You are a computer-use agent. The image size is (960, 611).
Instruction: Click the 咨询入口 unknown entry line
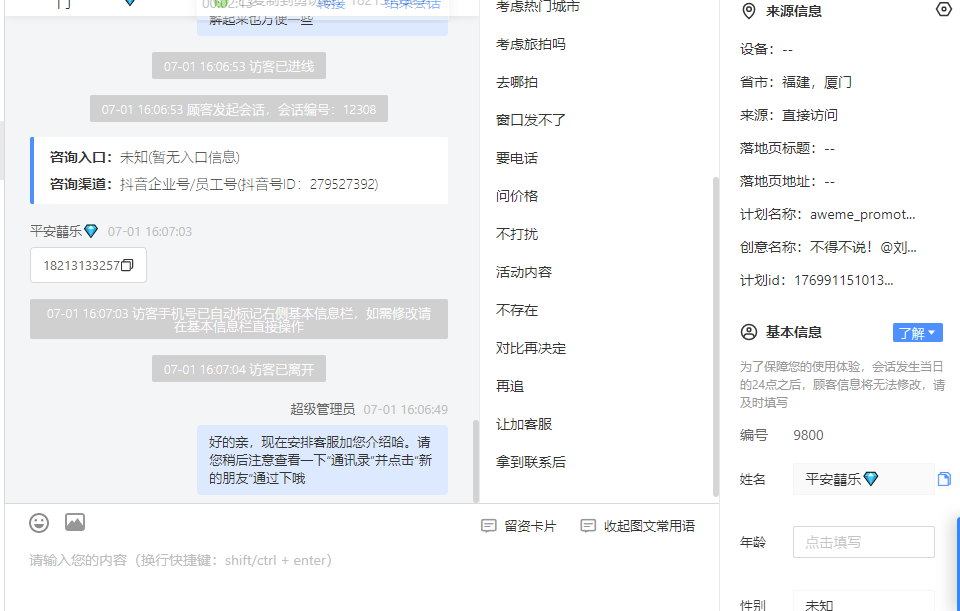(144, 157)
